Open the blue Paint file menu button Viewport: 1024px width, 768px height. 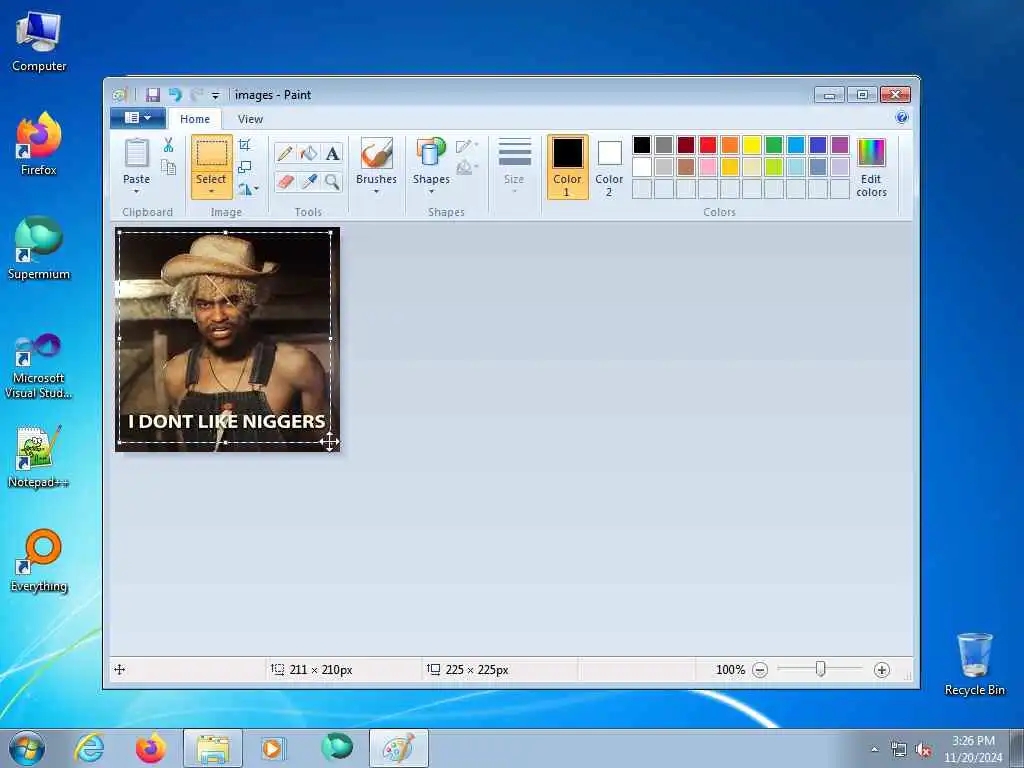[137, 118]
